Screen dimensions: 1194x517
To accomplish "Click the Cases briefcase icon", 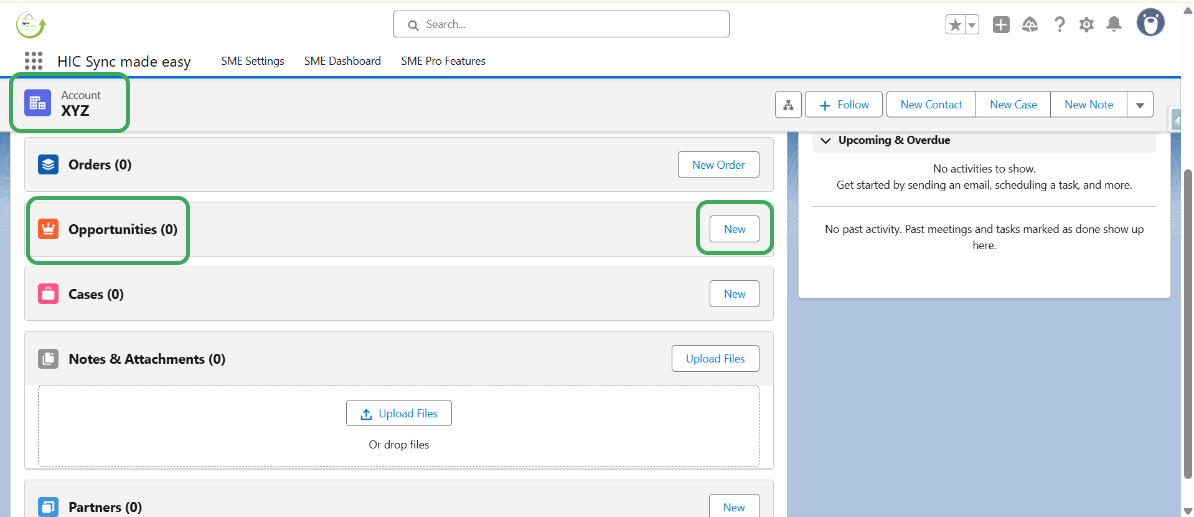I will [48, 294].
